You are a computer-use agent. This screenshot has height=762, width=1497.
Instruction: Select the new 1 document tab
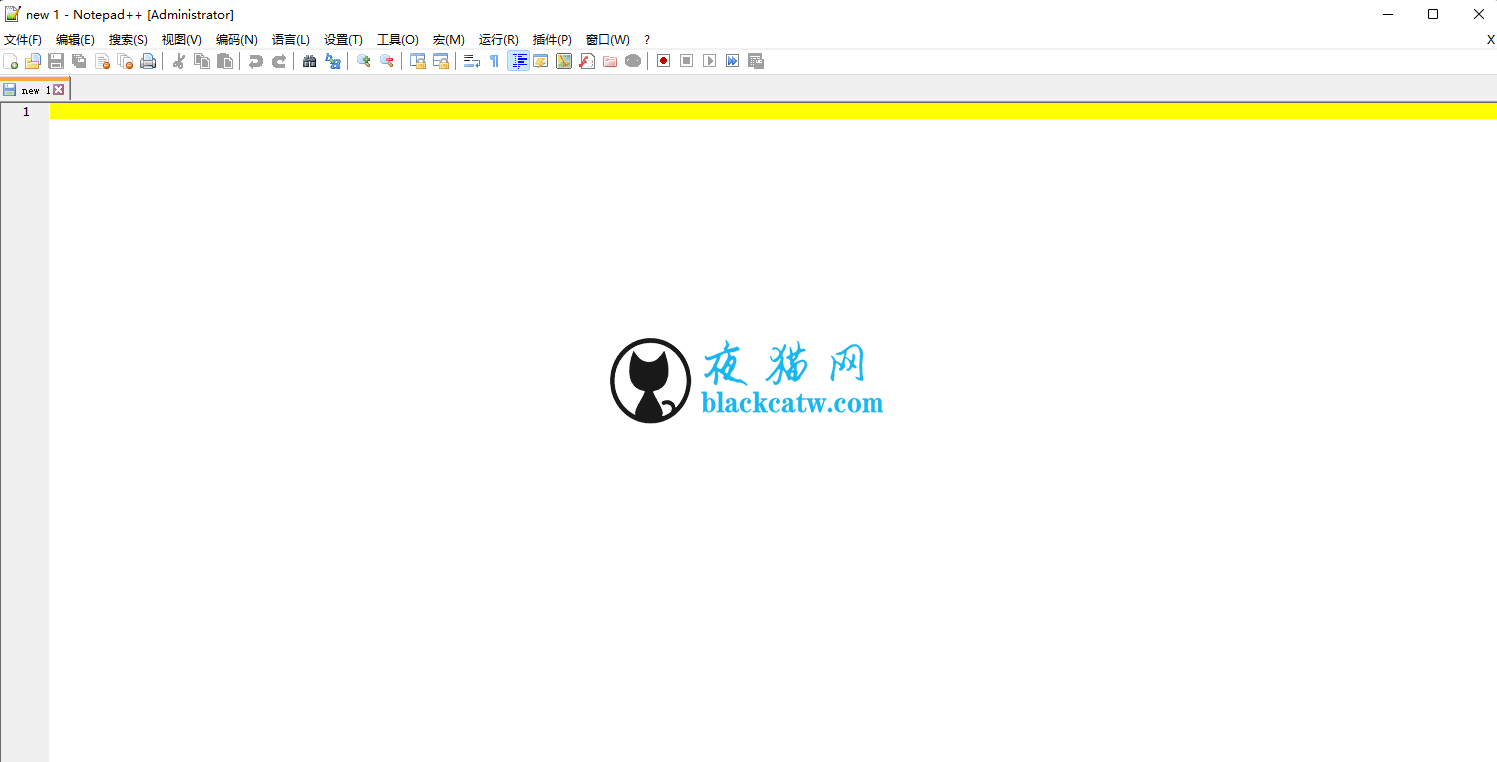coord(34,89)
